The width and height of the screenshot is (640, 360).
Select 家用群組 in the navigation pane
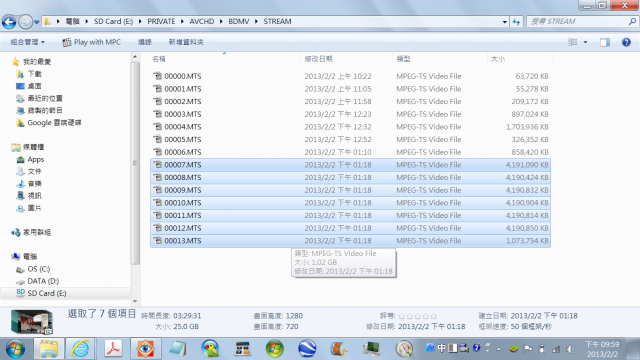(x=31, y=232)
